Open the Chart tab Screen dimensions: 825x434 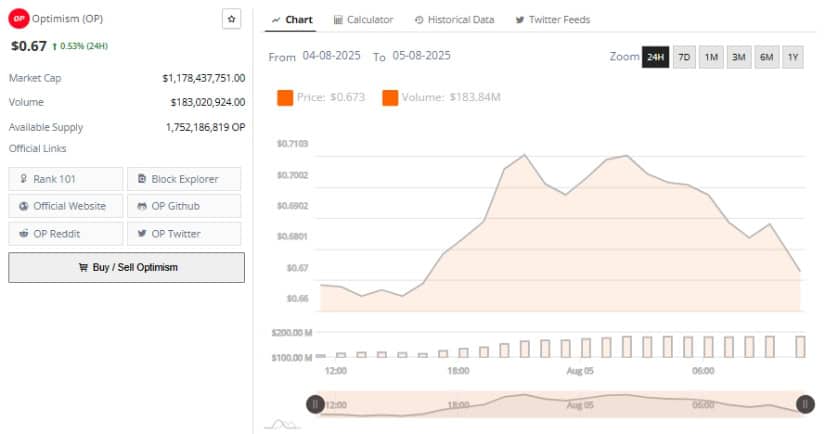[292, 20]
